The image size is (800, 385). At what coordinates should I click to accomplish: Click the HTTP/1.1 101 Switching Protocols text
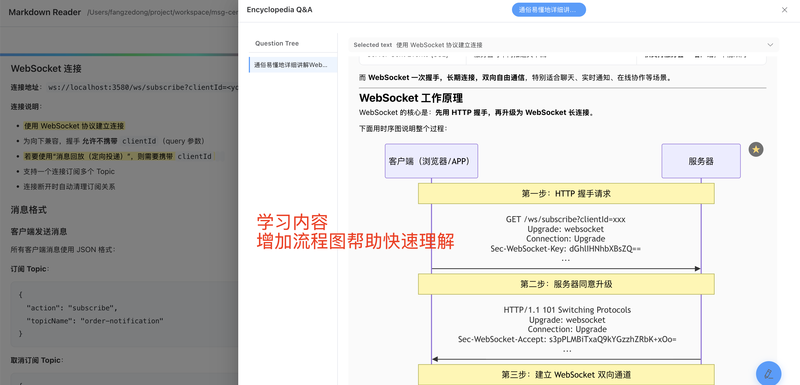click(x=567, y=310)
